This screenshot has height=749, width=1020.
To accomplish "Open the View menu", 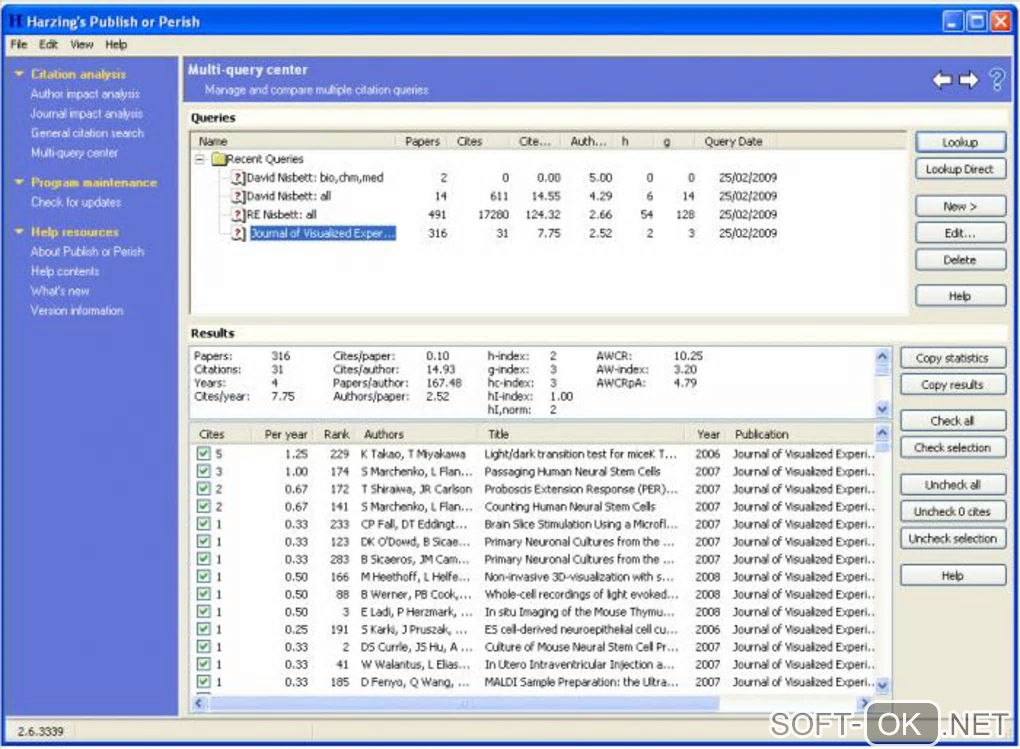I will tap(82, 45).
